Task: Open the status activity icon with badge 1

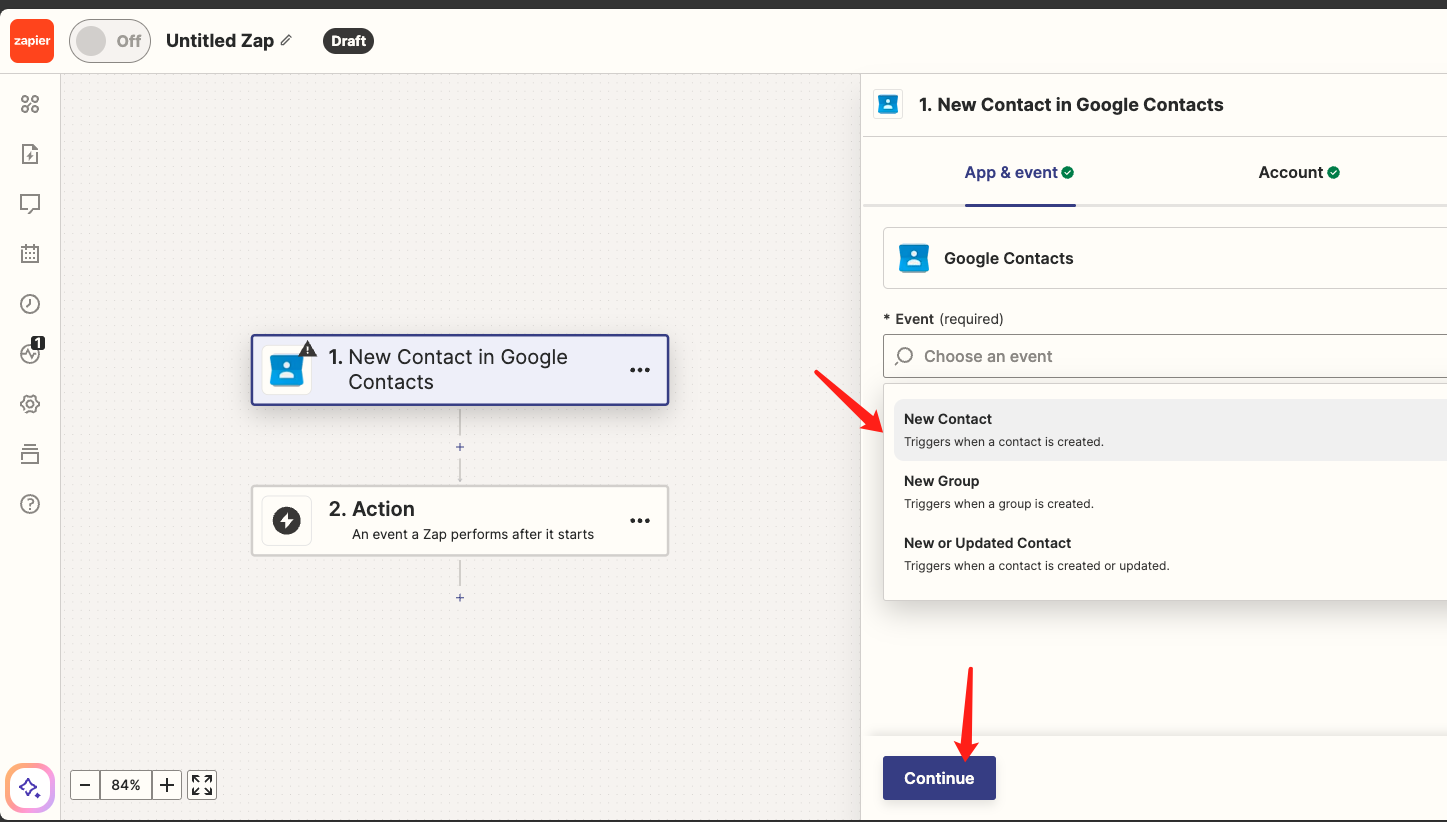Action: click(x=30, y=353)
